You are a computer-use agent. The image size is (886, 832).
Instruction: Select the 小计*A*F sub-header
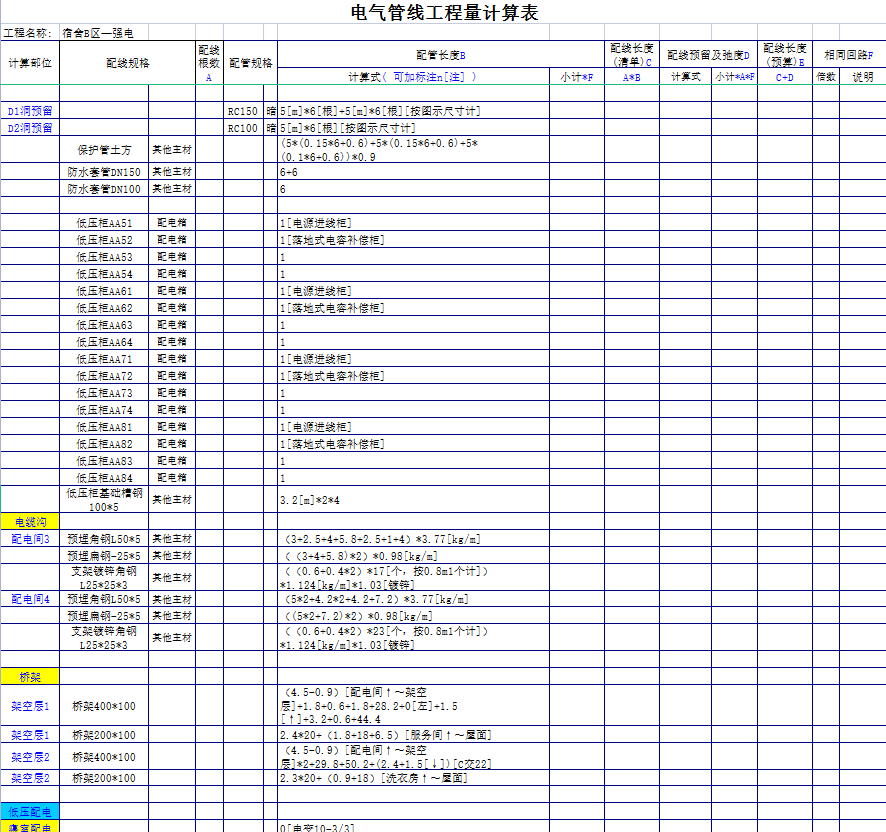coord(735,77)
